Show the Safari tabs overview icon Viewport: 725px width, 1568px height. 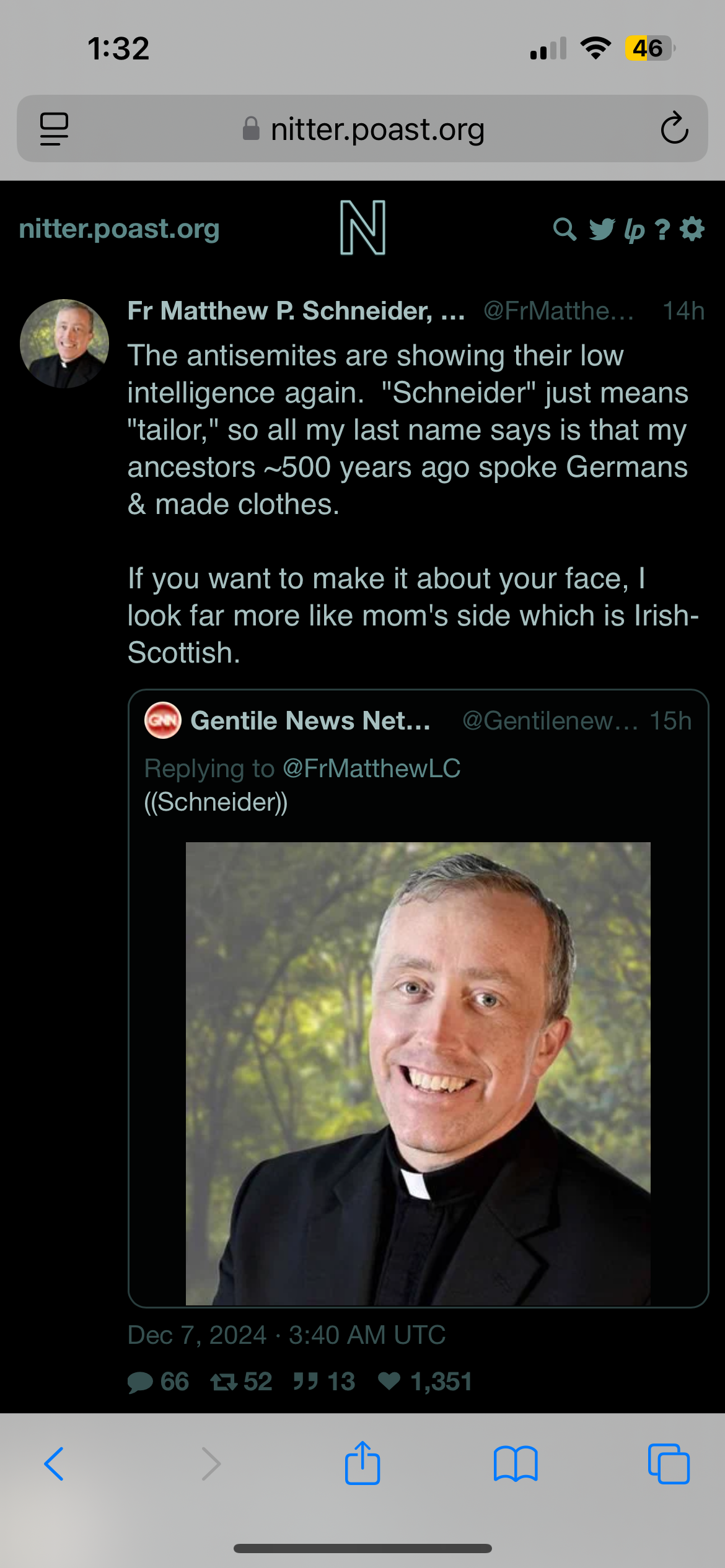(x=669, y=1464)
